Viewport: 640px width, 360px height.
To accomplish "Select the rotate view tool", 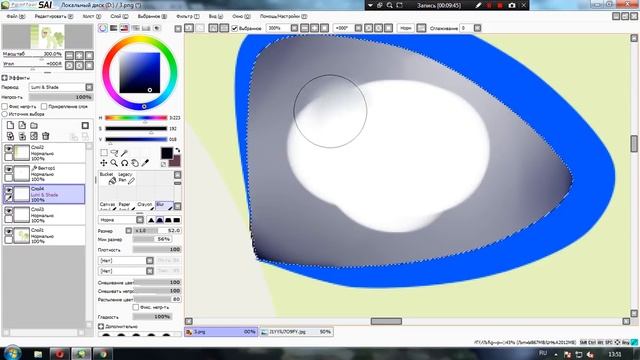I will pyautogui.click(x=124, y=163).
